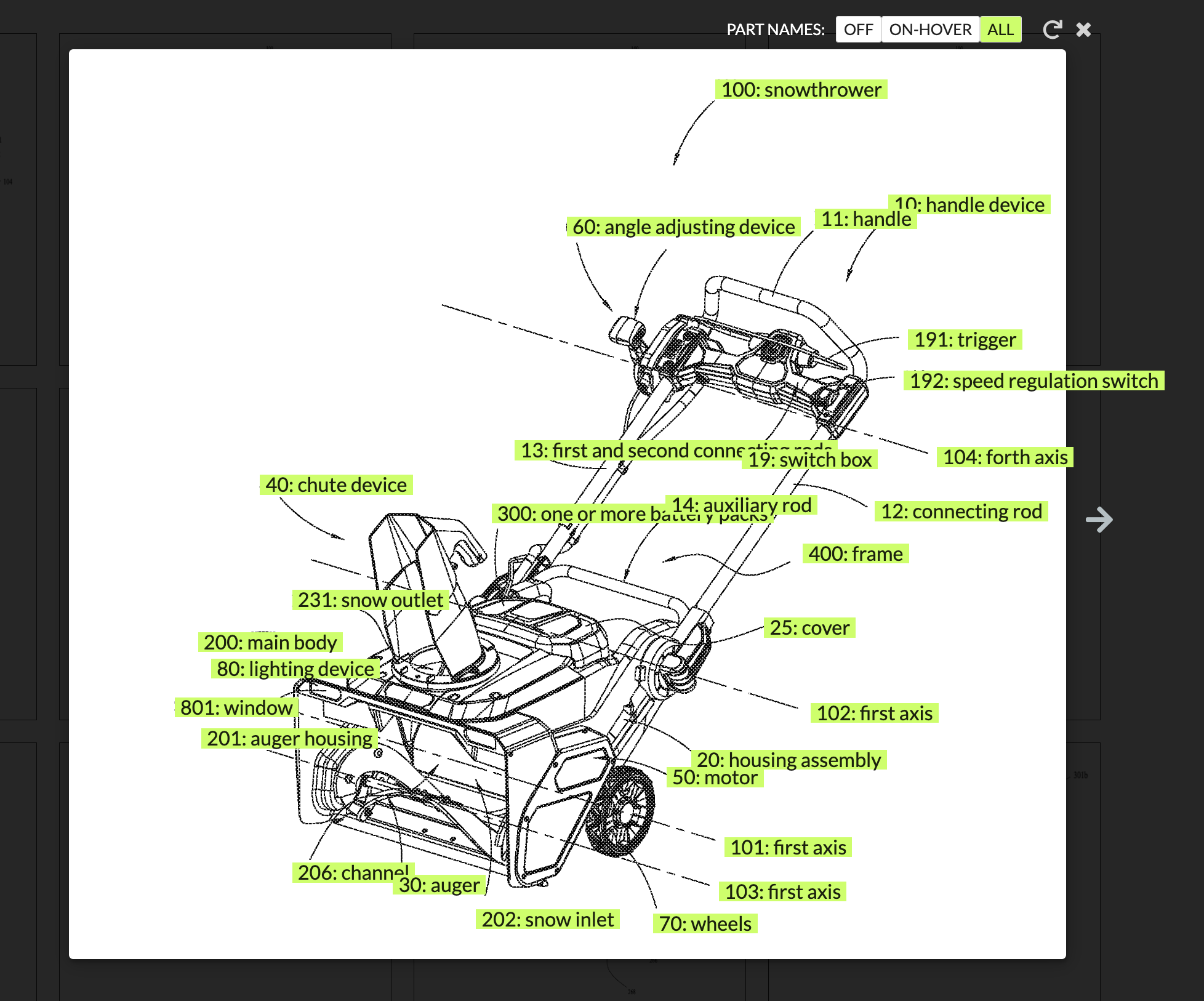Click '202: snow inlet' label
The width and height of the screenshot is (1204, 1001).
tap(547, 920)
